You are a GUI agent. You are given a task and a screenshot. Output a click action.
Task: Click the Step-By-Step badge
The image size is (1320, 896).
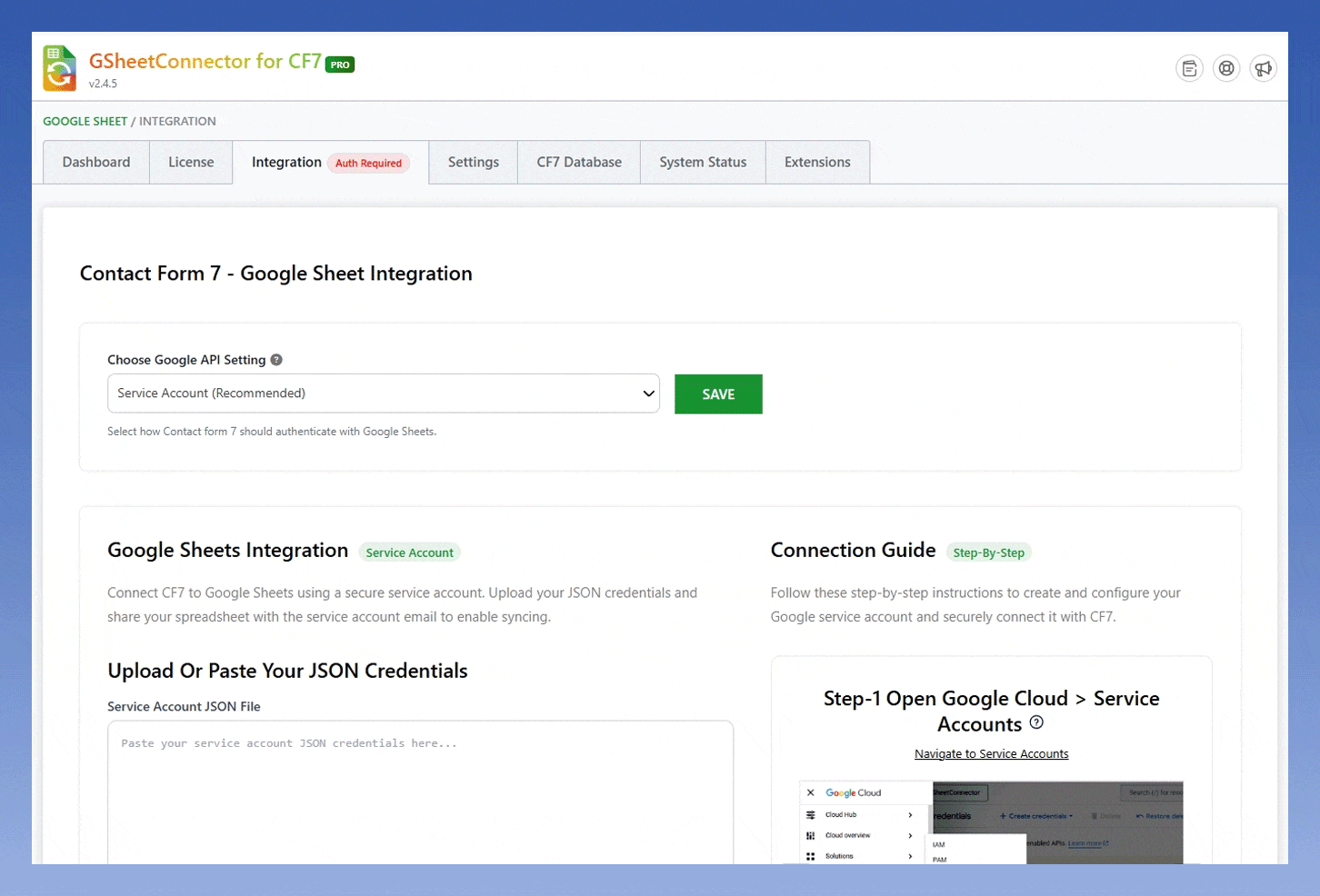tap(988, 553)
